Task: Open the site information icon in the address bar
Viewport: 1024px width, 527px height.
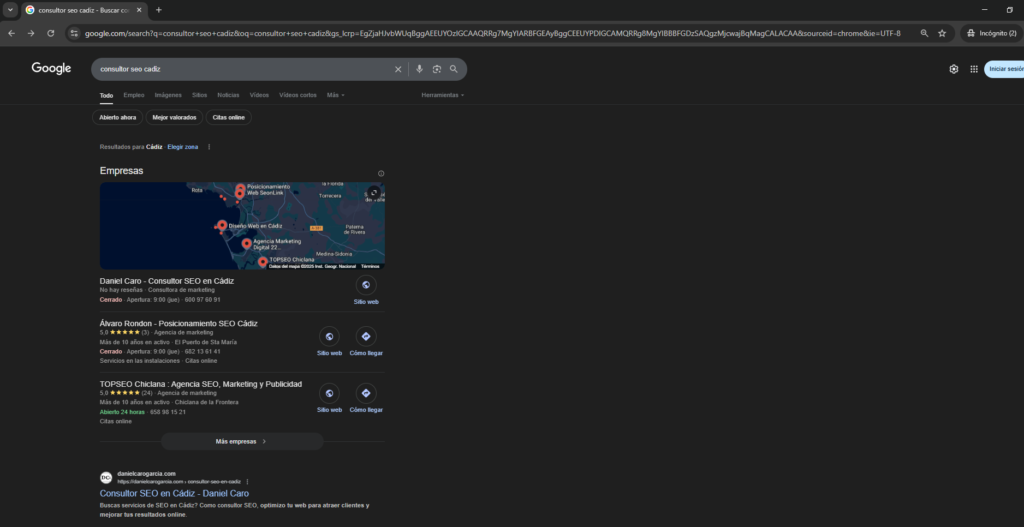Action: pyautogui.click(x=74, y=33)
